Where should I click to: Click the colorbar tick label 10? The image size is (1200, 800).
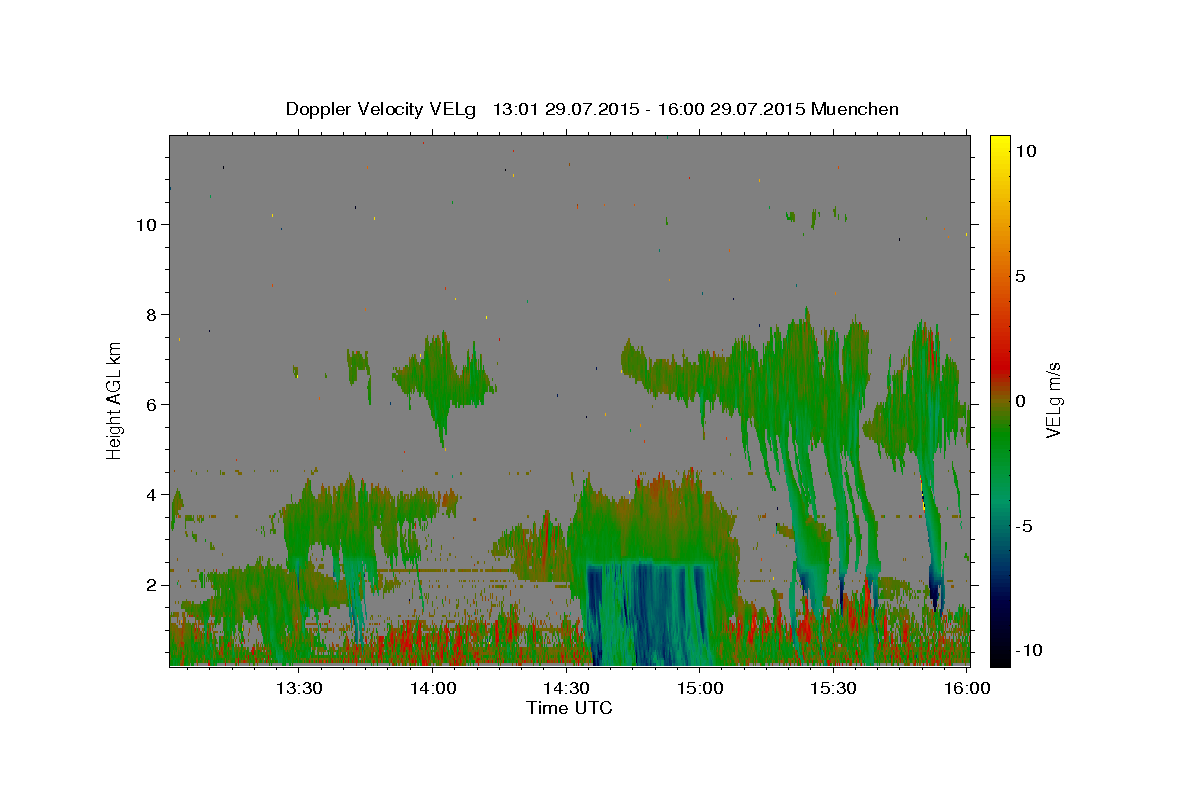[x=1025, y=151]
